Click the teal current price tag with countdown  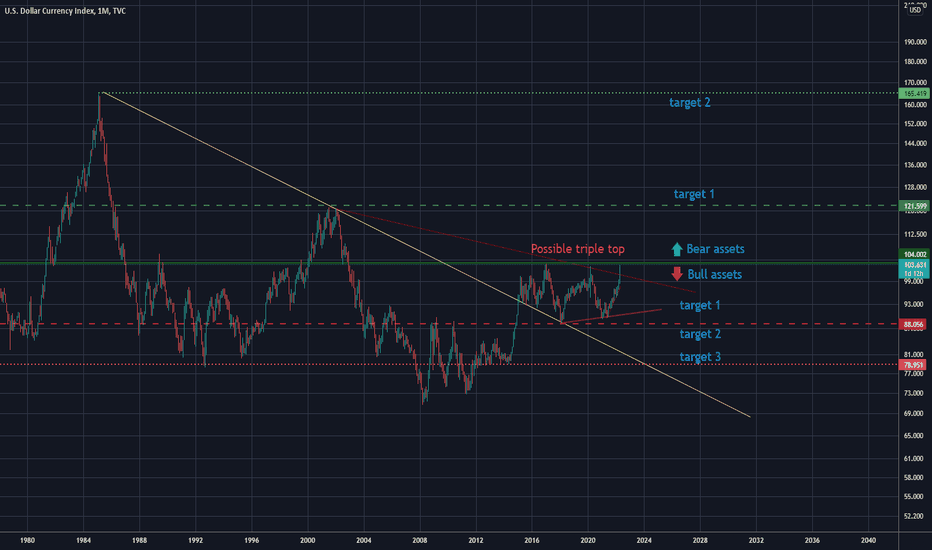914,269
